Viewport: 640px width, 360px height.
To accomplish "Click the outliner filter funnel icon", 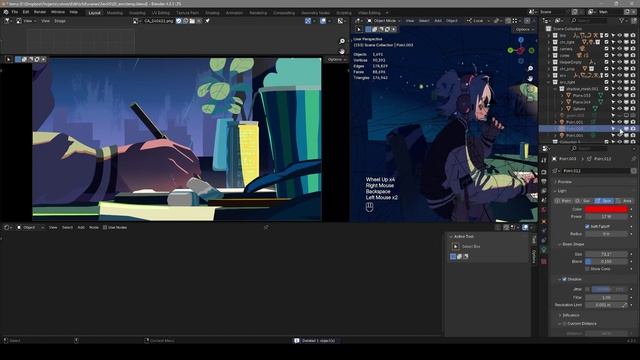I will click(622, 20).
